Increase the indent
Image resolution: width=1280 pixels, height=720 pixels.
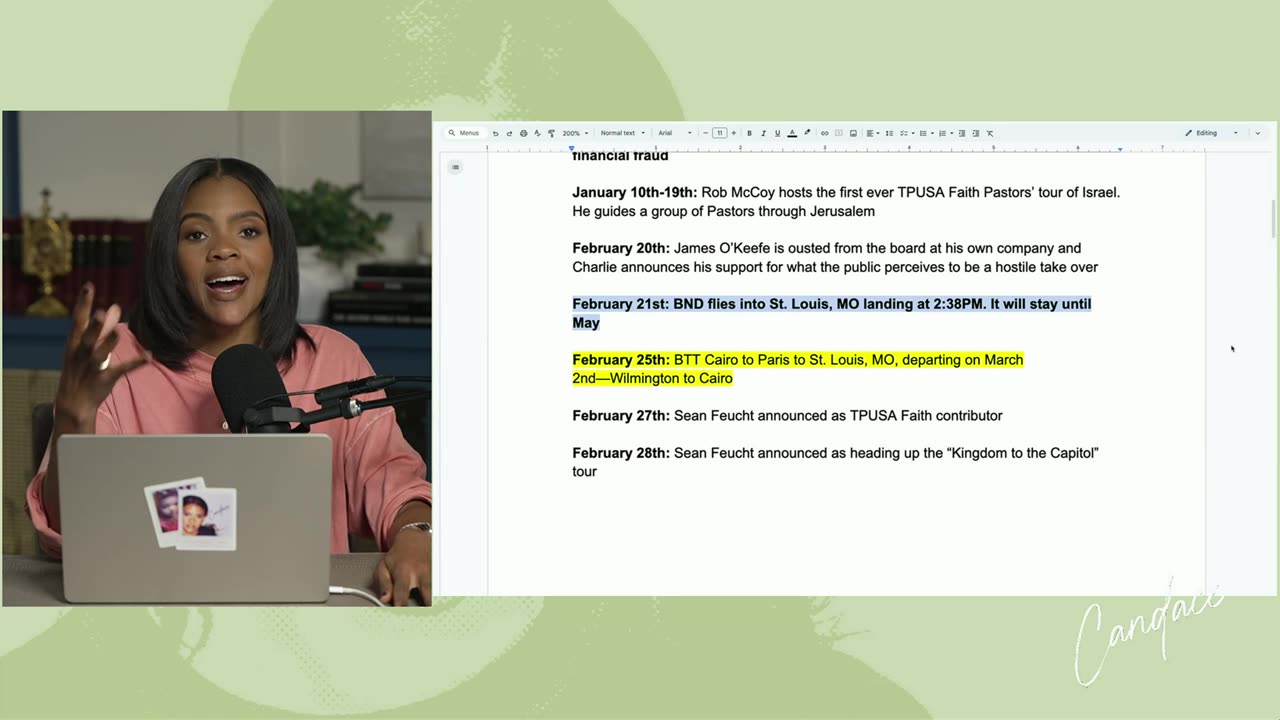coord(976,133)
